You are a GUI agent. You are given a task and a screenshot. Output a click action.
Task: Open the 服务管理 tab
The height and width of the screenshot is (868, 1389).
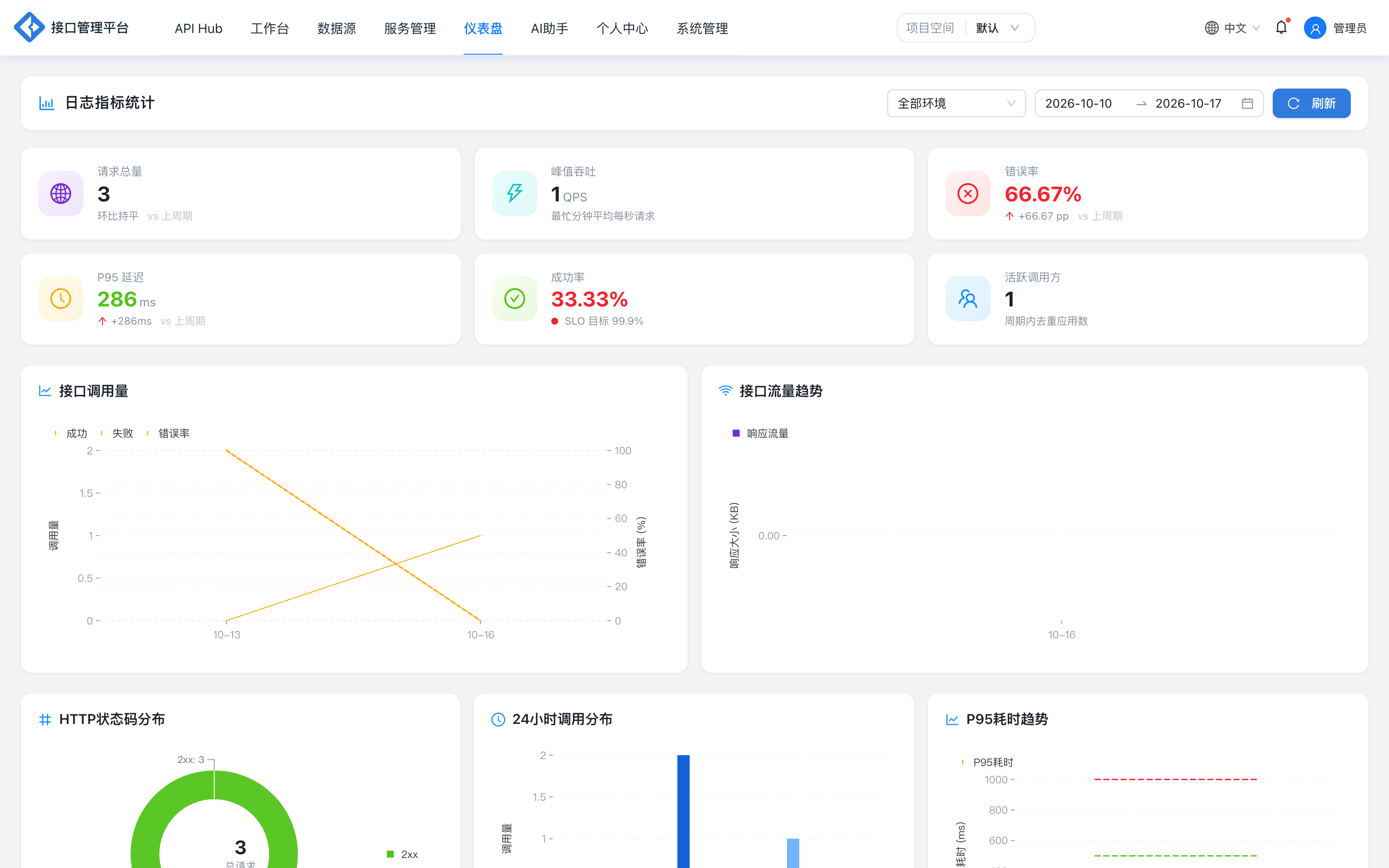tap(410, 28)
